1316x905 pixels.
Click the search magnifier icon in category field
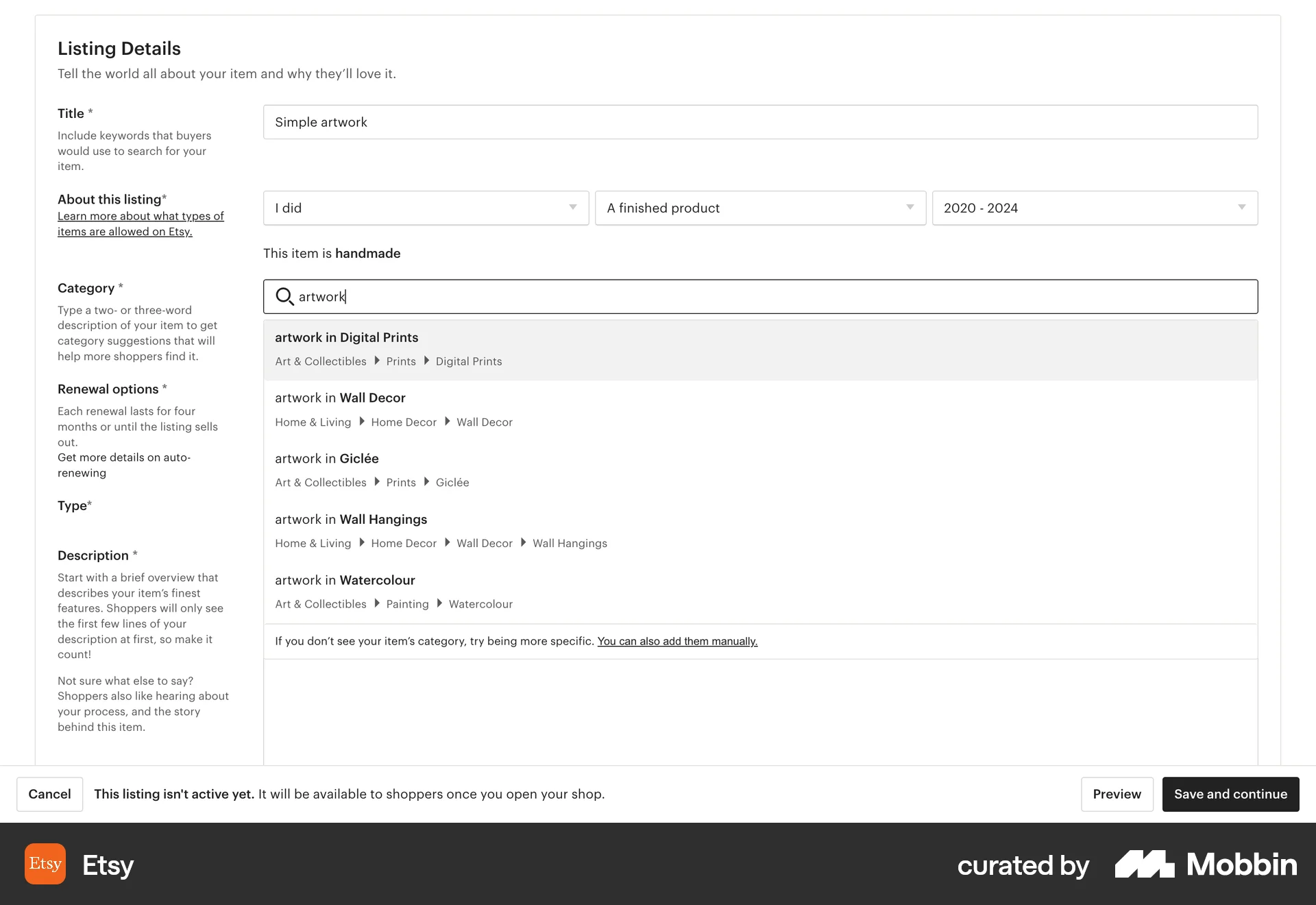pyautogui.click(x=284, y=296)
